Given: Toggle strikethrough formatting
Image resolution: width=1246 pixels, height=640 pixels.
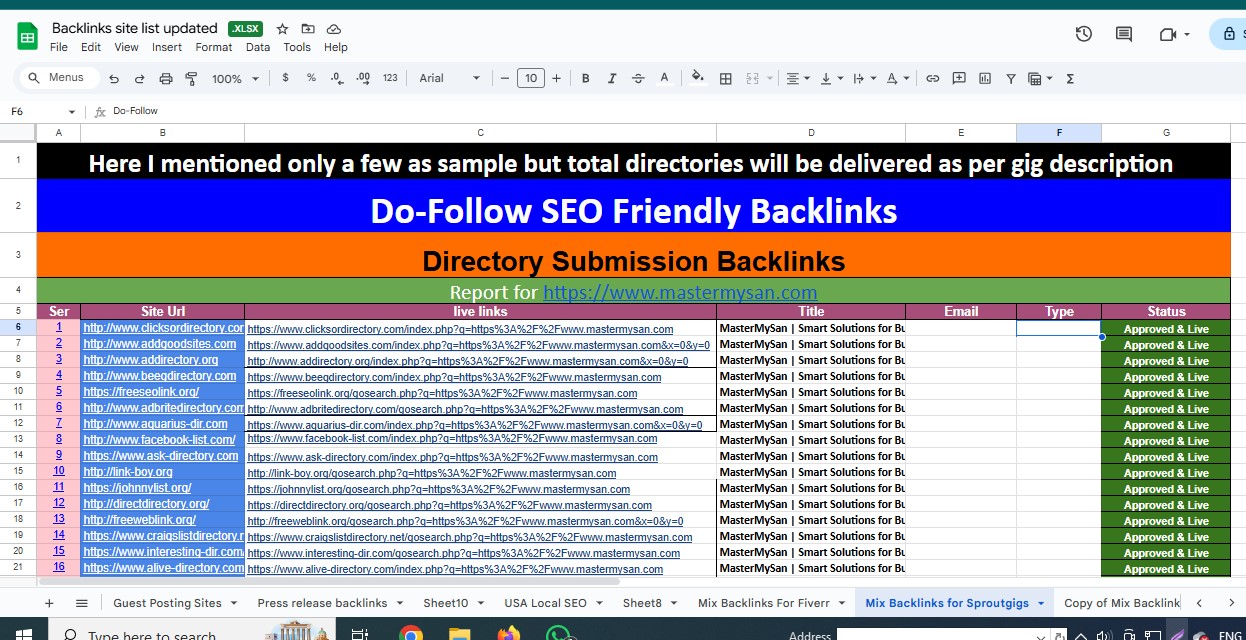Looking at the screenshot, I should pos(638,78).
